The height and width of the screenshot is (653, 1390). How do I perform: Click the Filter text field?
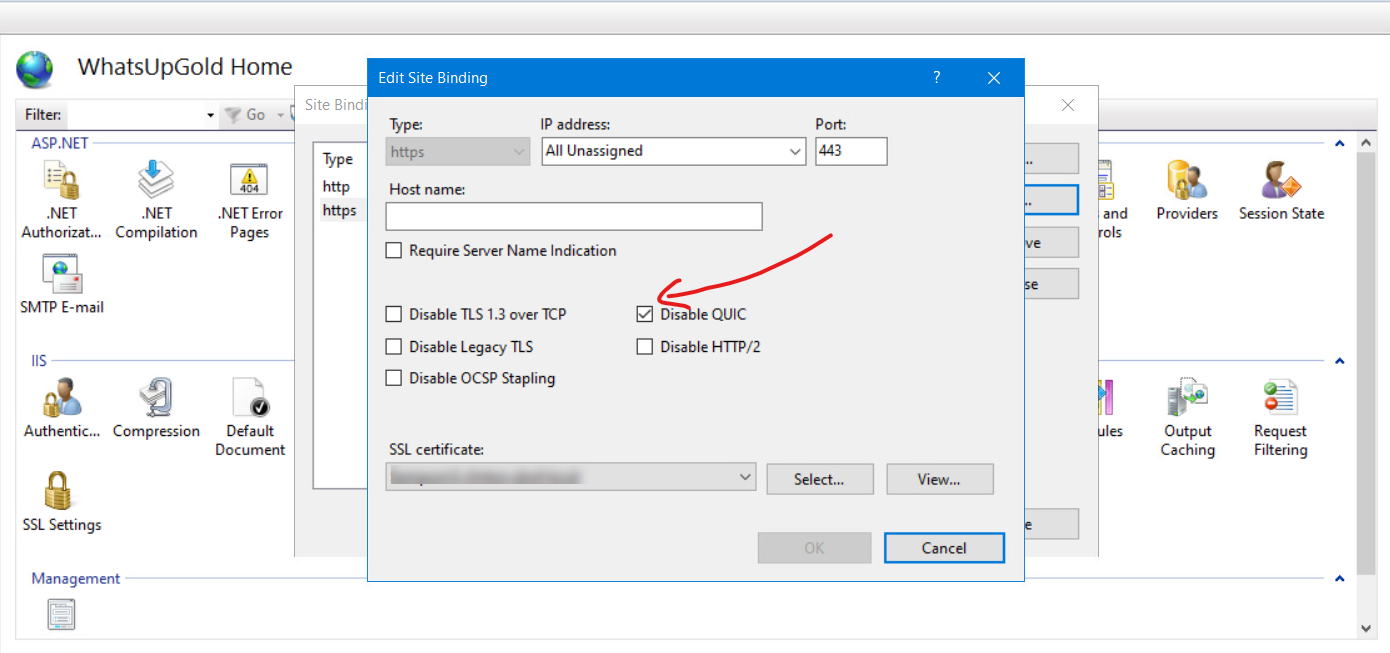coord(134,115)
